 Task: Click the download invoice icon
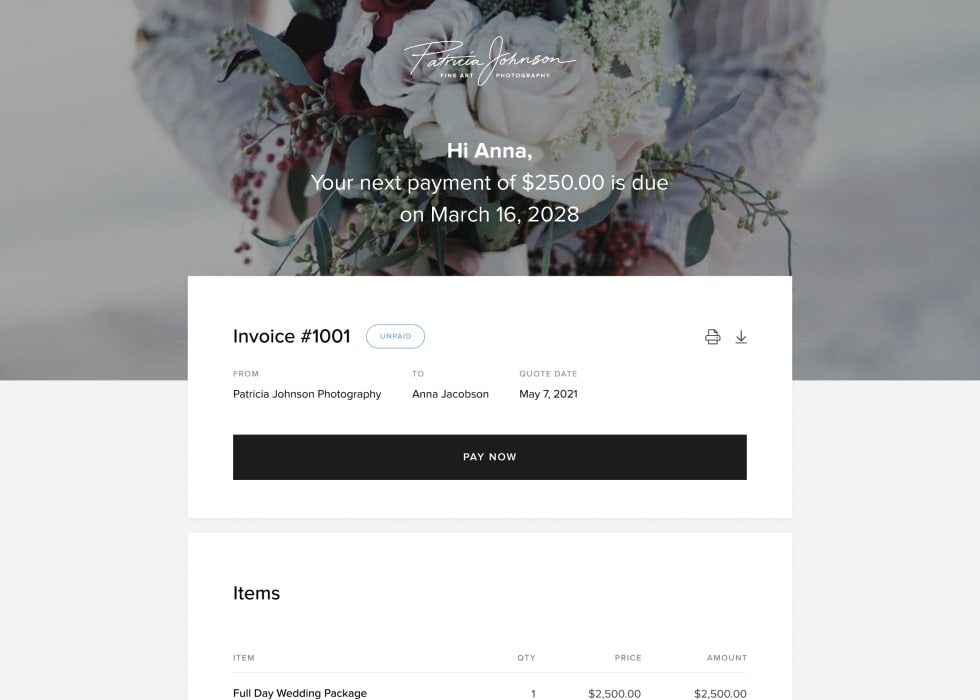[741, 337]
